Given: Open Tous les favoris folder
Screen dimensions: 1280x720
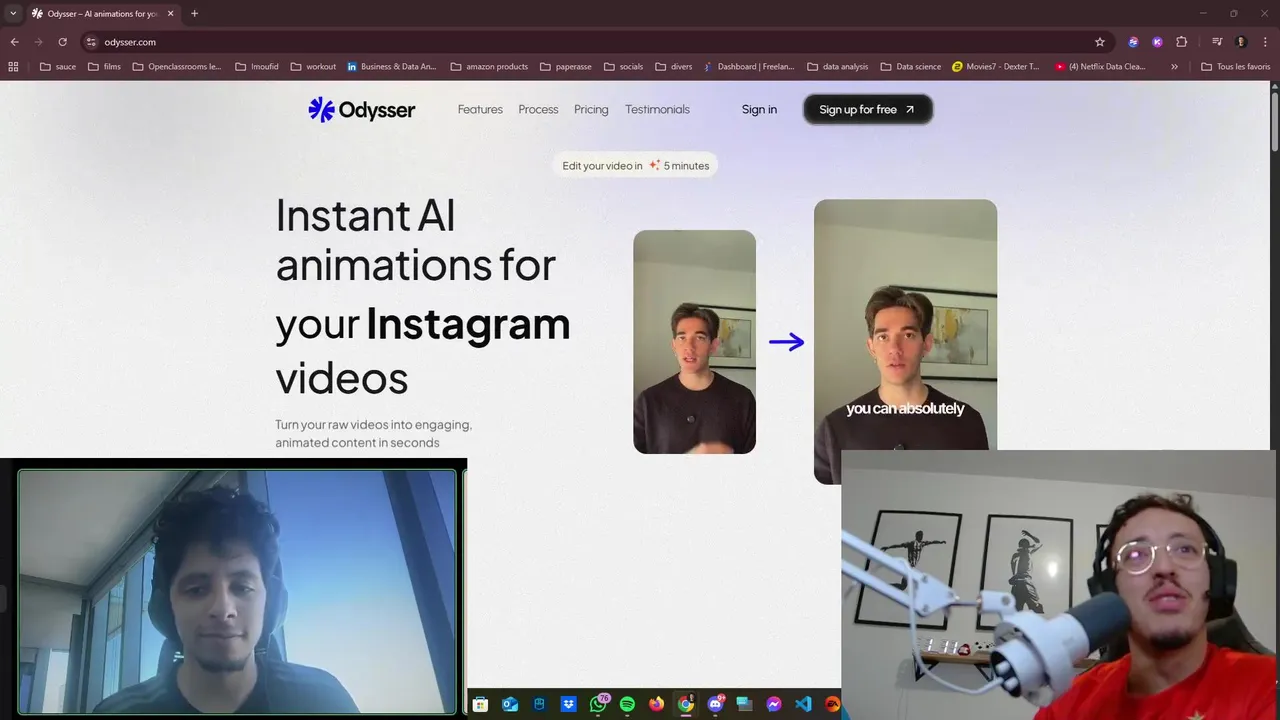Looking at the screenshot, I should (x=1235, y=67).
